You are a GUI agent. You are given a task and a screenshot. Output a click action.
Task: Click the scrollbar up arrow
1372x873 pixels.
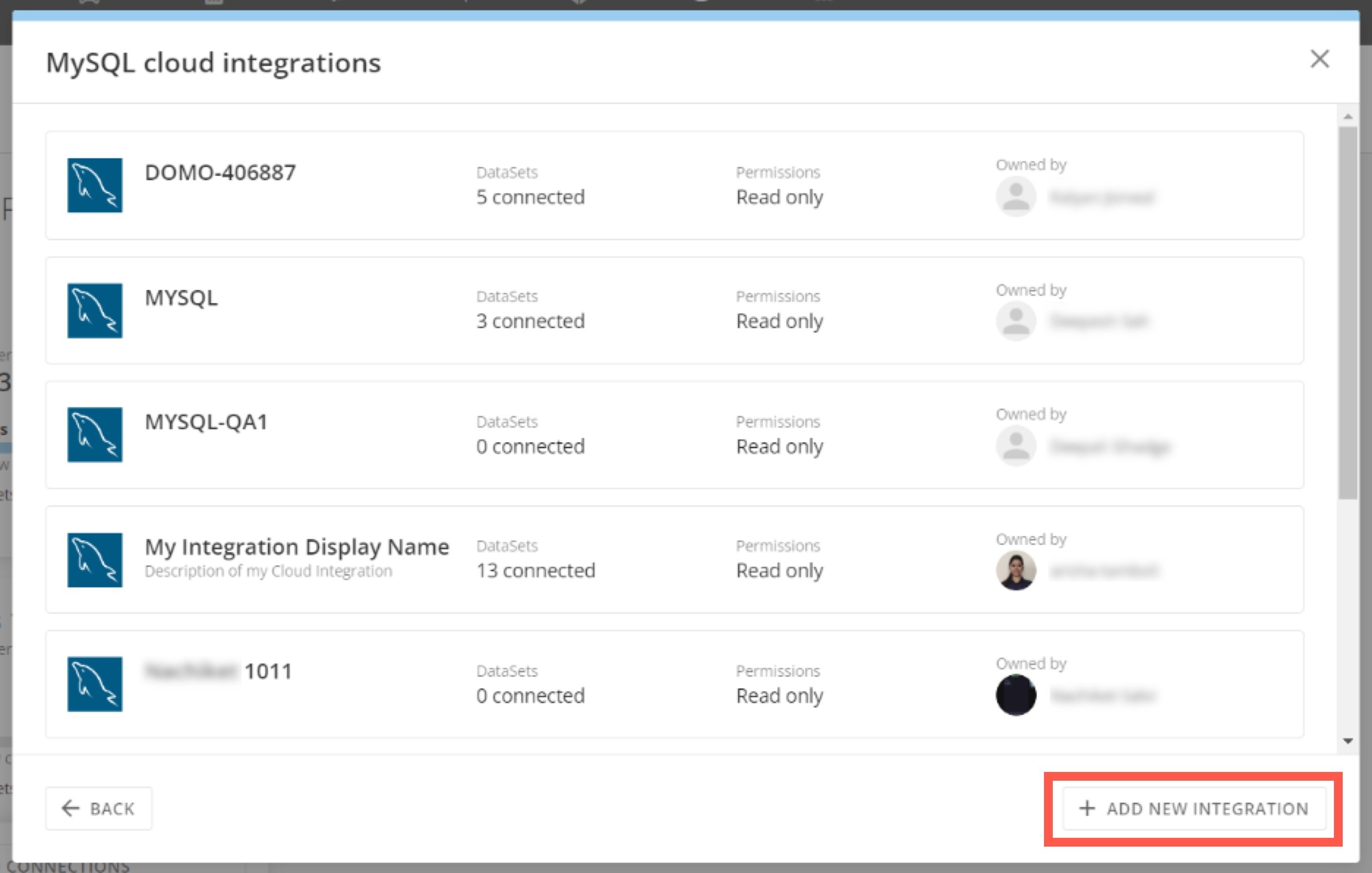(1348, 117)
